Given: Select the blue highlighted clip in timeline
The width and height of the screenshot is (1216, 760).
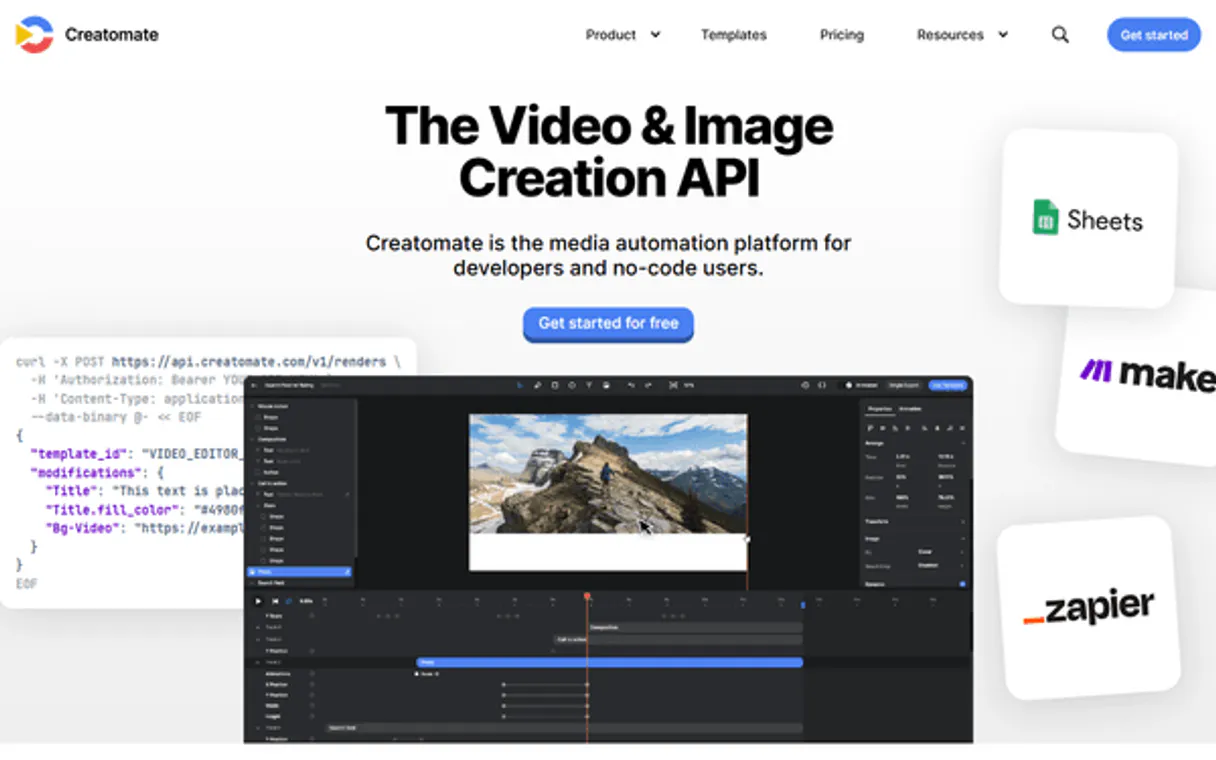Looking at the screenshot, I should (x=609, y=662).
